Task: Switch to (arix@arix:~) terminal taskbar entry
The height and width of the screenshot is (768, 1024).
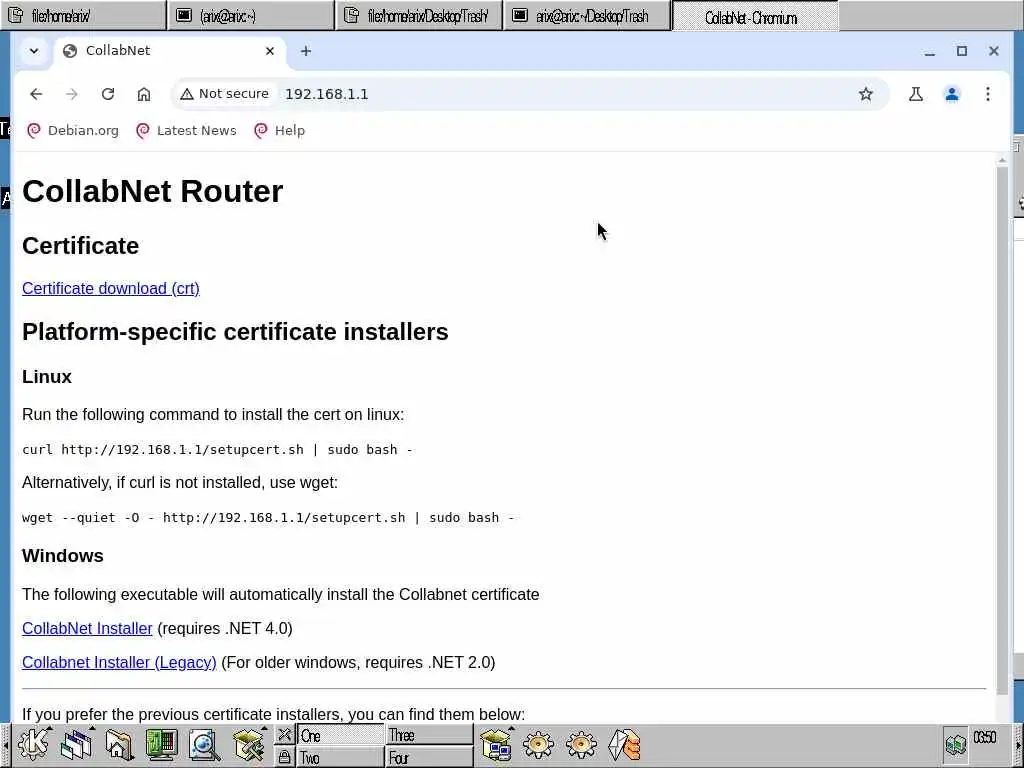Action: (251, 16)
